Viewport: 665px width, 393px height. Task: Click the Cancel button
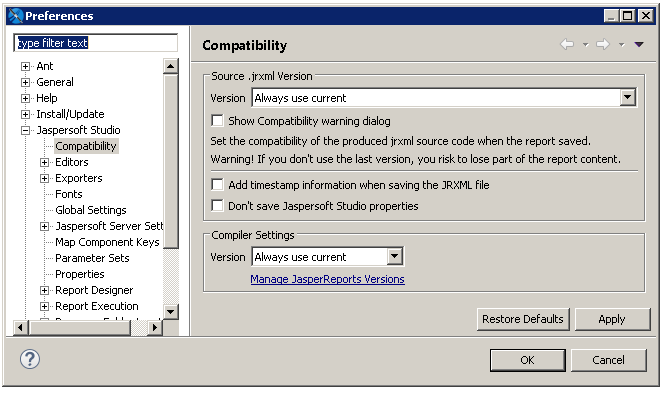pos(609,360)
